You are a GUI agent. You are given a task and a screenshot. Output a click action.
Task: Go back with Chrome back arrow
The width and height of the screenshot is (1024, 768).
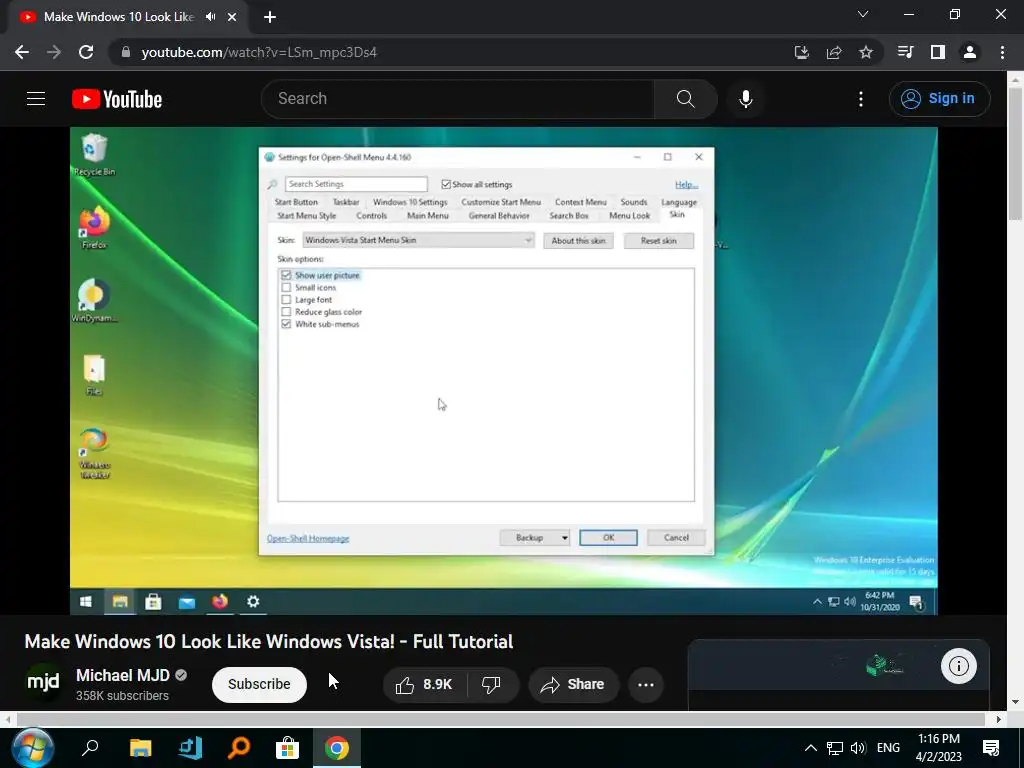(x=22, y=52)
